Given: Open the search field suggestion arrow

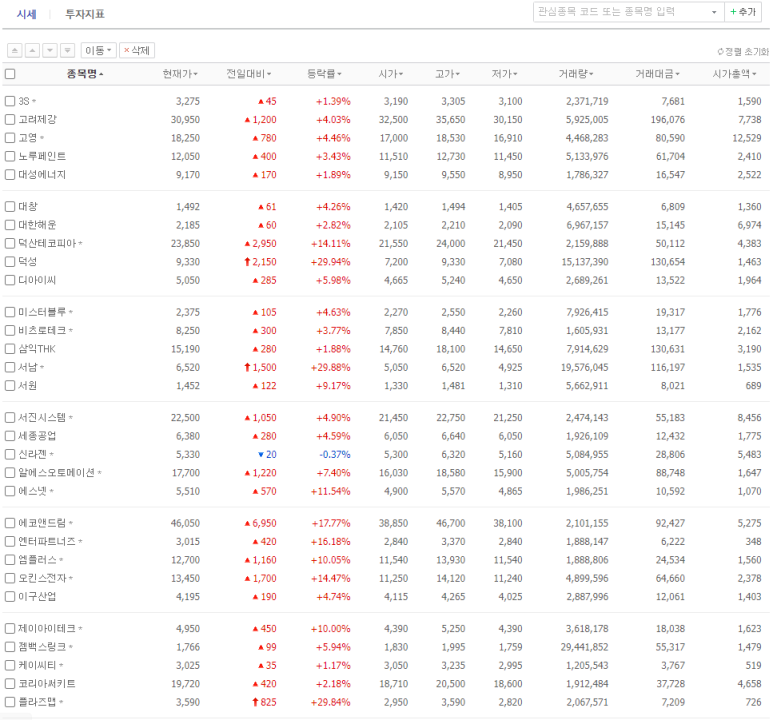Looking at the screenshot, I should coord(714,12).
